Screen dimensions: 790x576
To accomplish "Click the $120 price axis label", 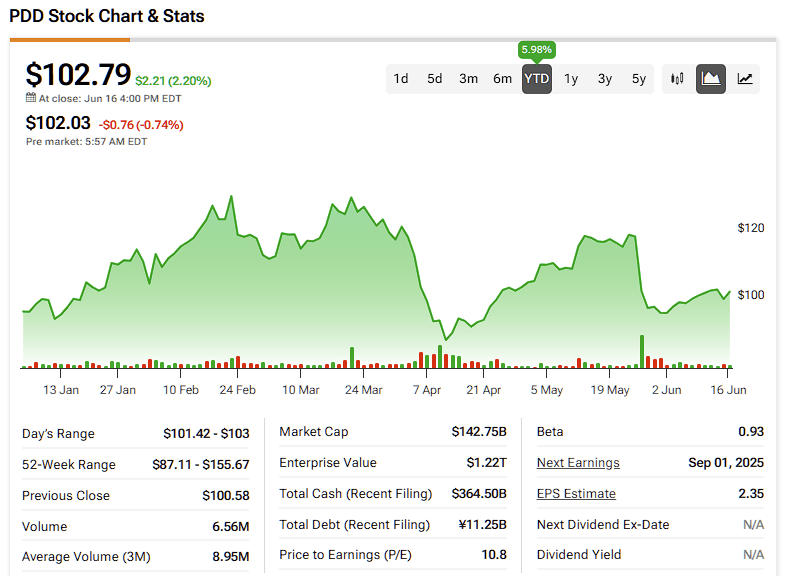I will click(751, 228).
